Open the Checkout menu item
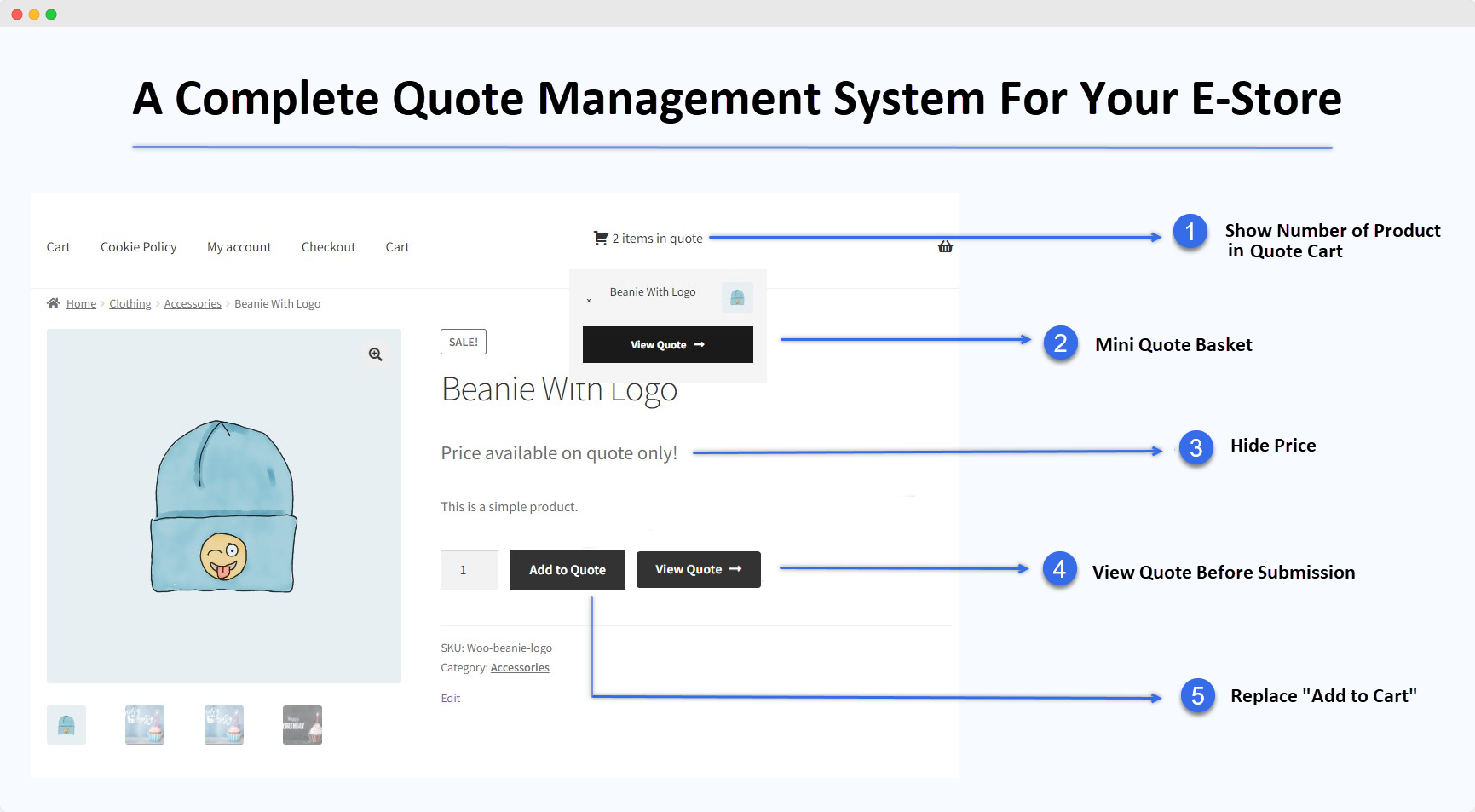 tap(328, 247)
